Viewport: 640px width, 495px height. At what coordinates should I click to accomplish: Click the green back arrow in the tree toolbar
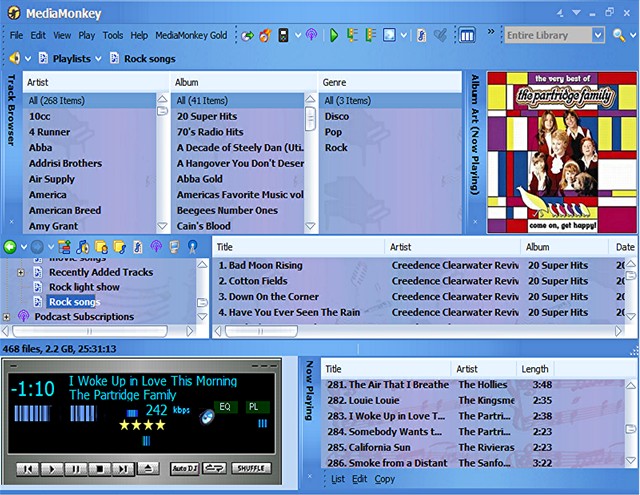[x=10, y=246]
